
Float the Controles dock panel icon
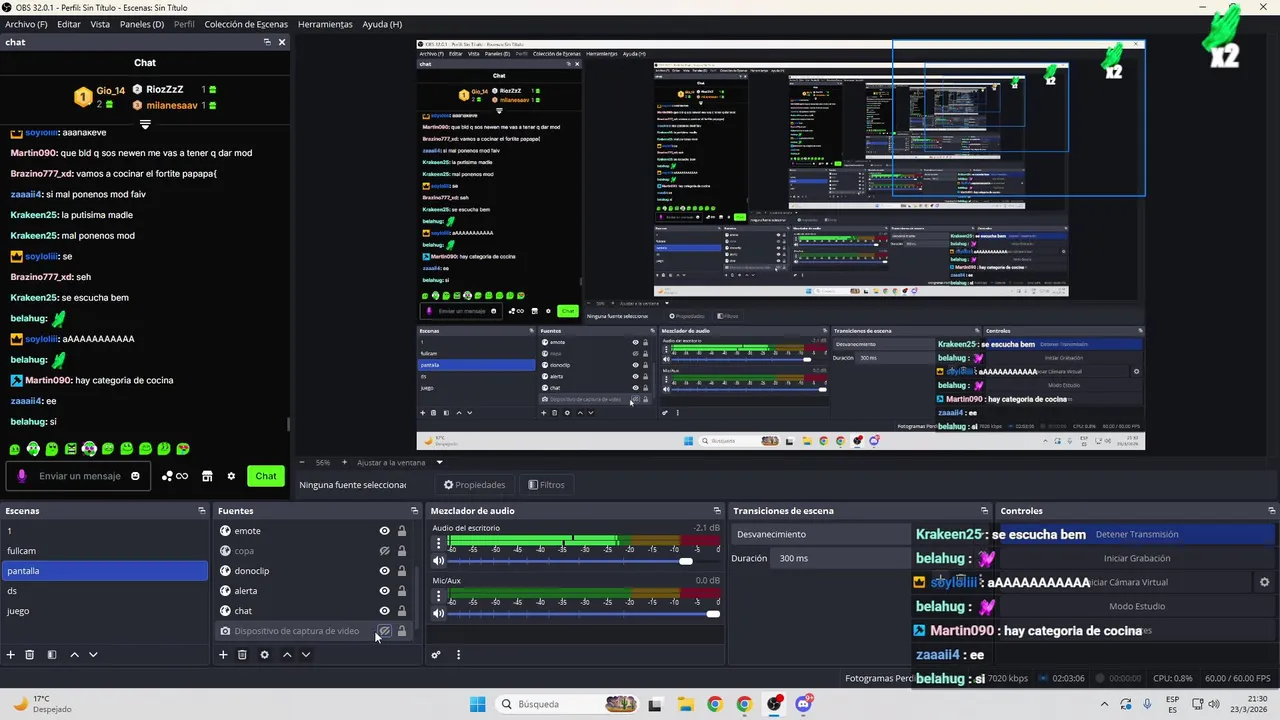click(x=1272, y=511)
